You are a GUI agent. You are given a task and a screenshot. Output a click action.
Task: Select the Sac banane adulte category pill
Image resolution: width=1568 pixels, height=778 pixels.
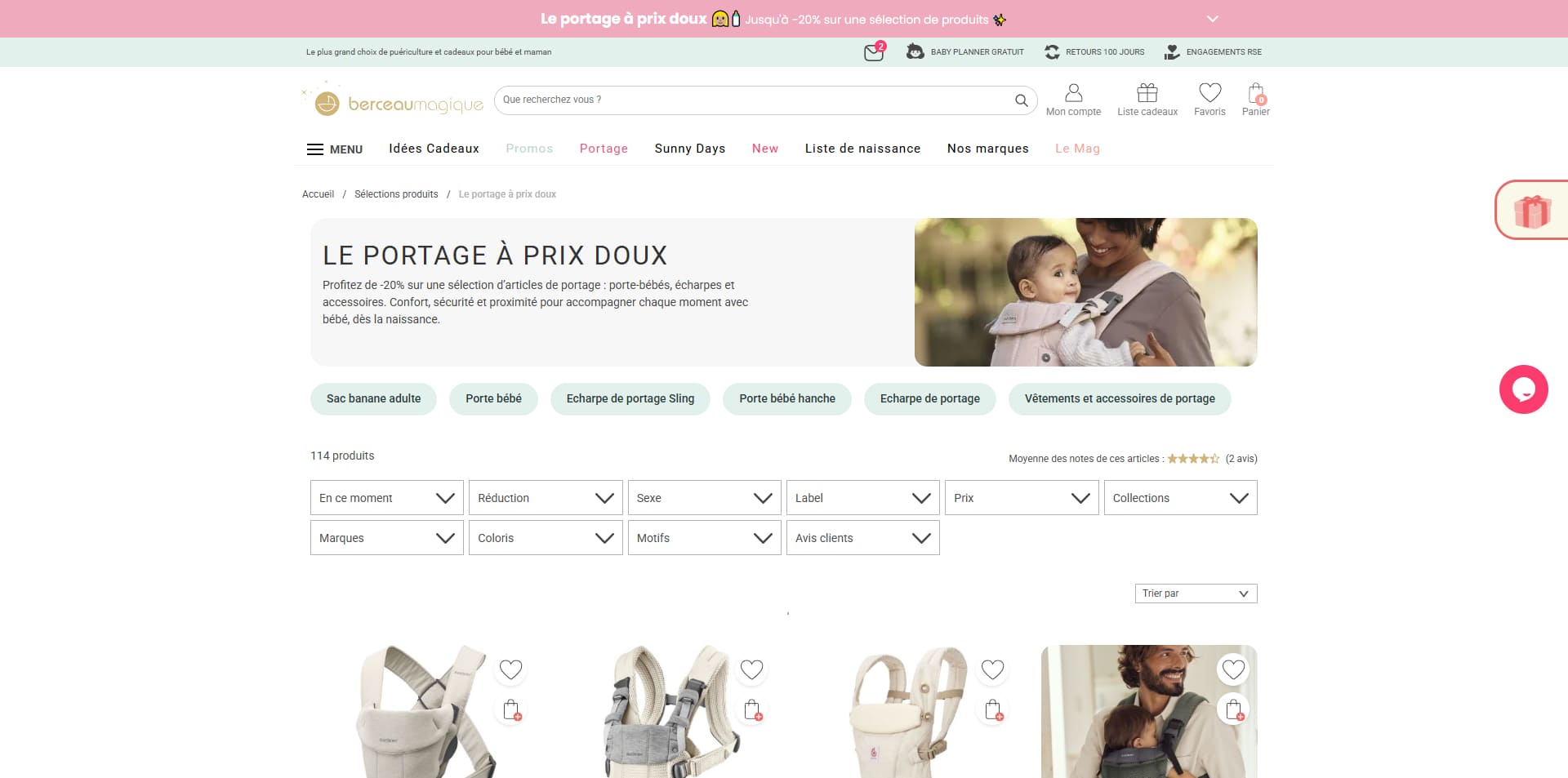pos(373,399)
